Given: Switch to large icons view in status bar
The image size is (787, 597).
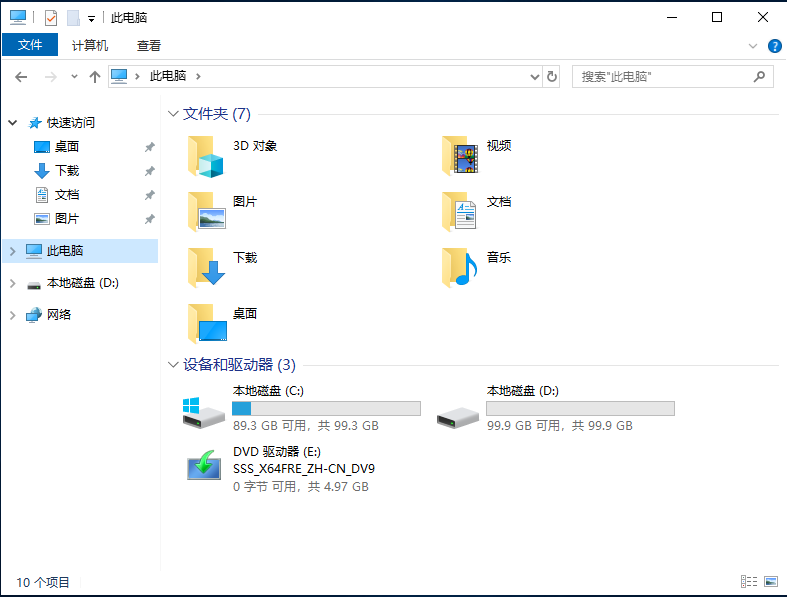Looking at the screenshot, I should pyautogui.click(x=771, y=581).
